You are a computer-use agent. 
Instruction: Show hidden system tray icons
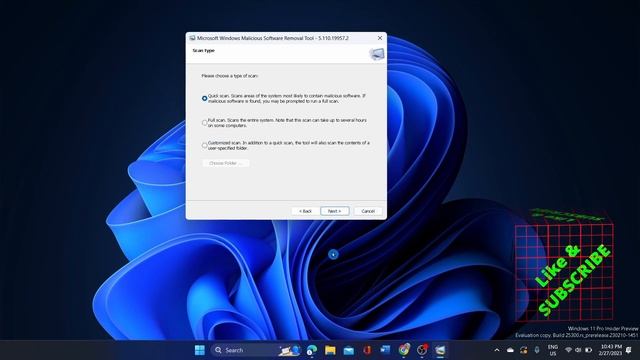click(497, 350)
